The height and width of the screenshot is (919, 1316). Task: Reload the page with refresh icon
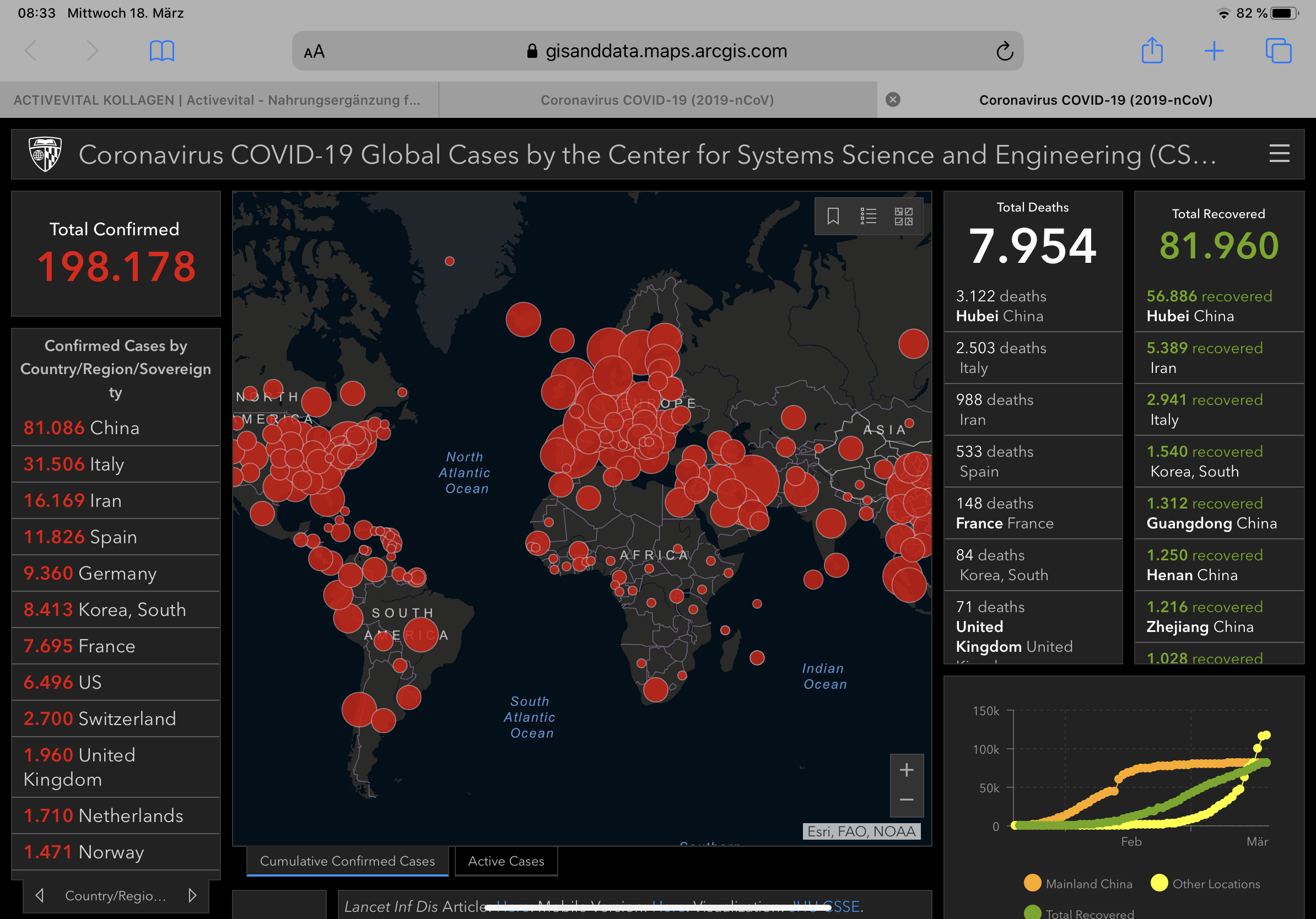[x=1004, y=51]
